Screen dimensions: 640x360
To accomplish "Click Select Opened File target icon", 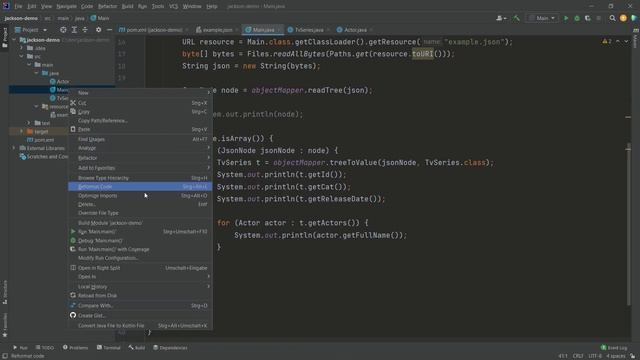I will (63, 30).
